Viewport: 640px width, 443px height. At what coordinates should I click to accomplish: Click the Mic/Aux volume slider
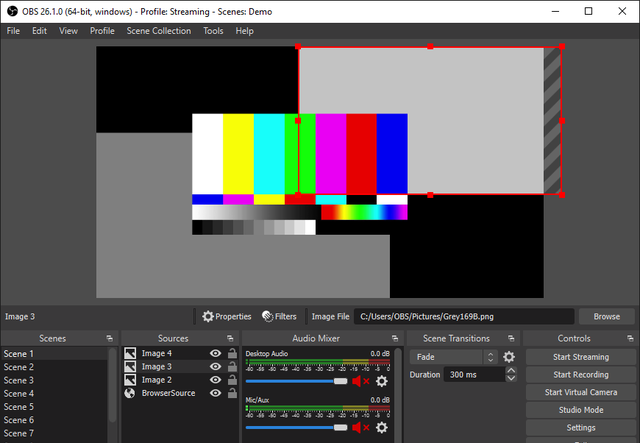(296, 427)
